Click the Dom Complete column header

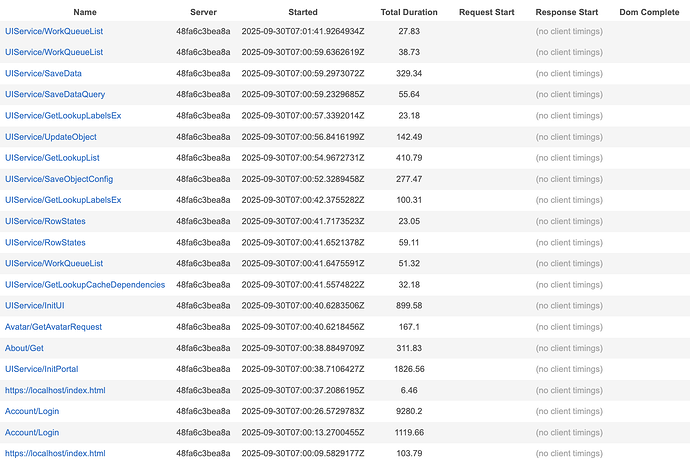click(635, 12)
